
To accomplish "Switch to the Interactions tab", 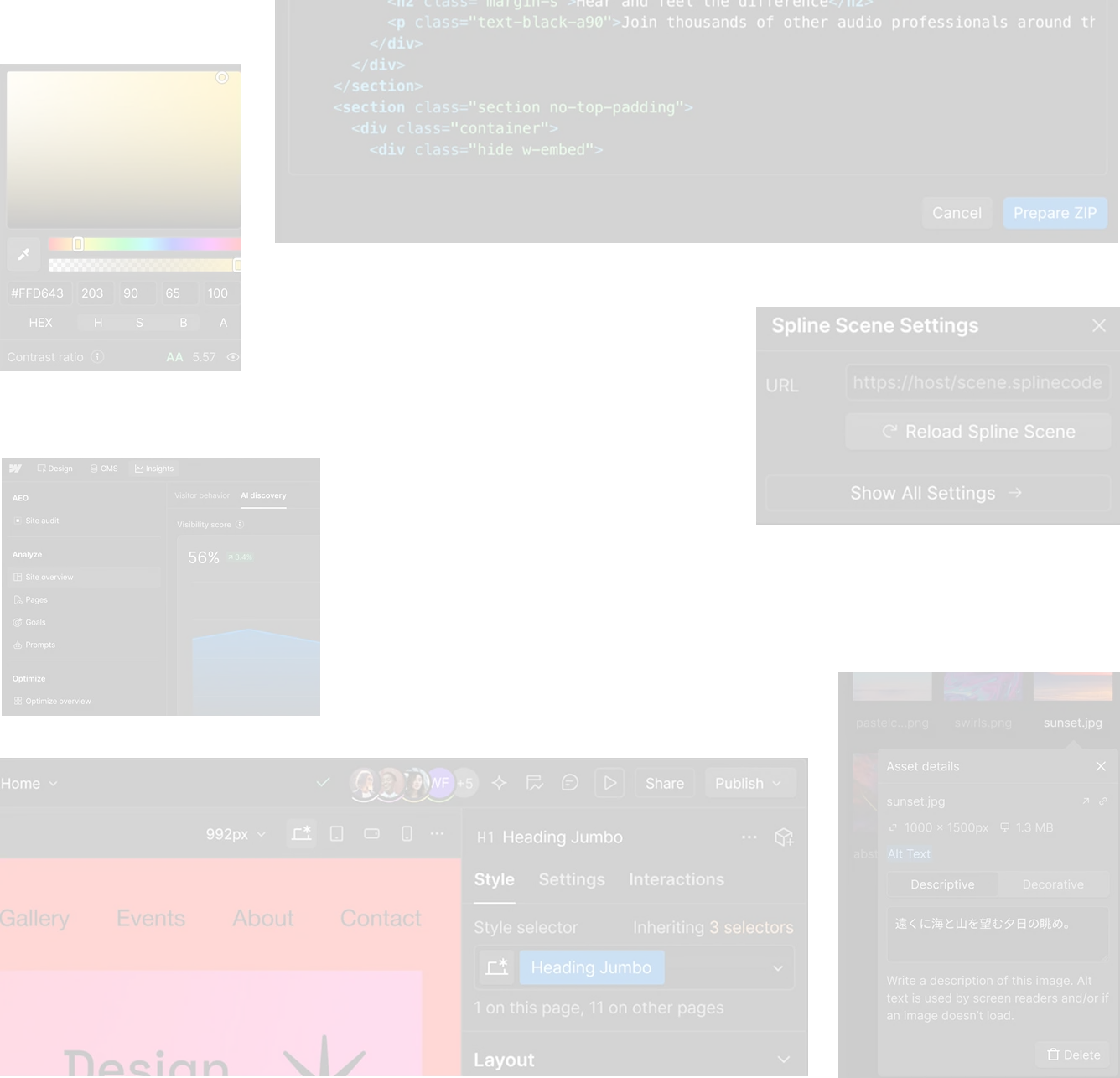I will click(677, 879).
